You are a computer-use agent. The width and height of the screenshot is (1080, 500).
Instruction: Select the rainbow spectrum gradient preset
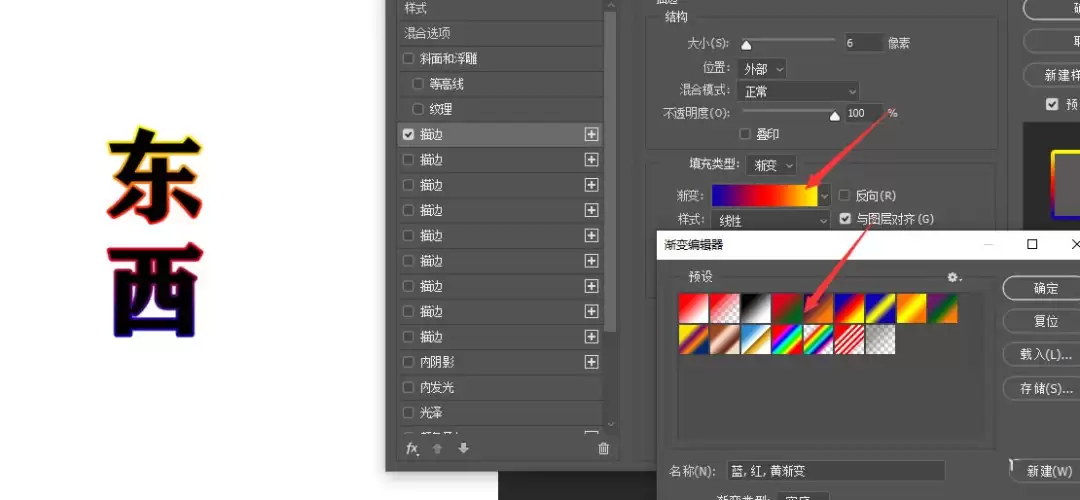[787, 340]
